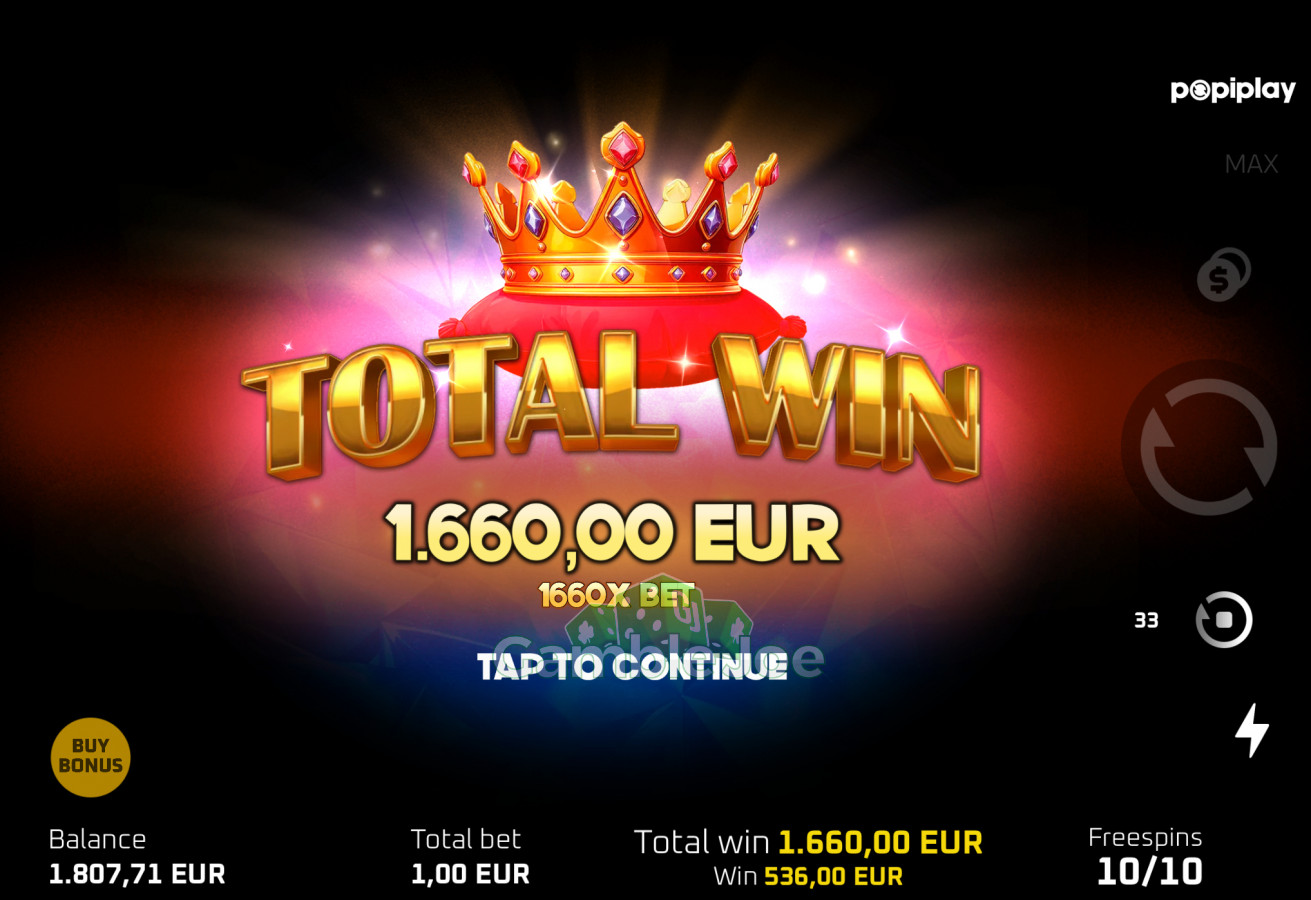1311x900 pixels.
Task: Click the bottom Total win 1.660,00 EUR label
Action: click(x=808, y=842)
